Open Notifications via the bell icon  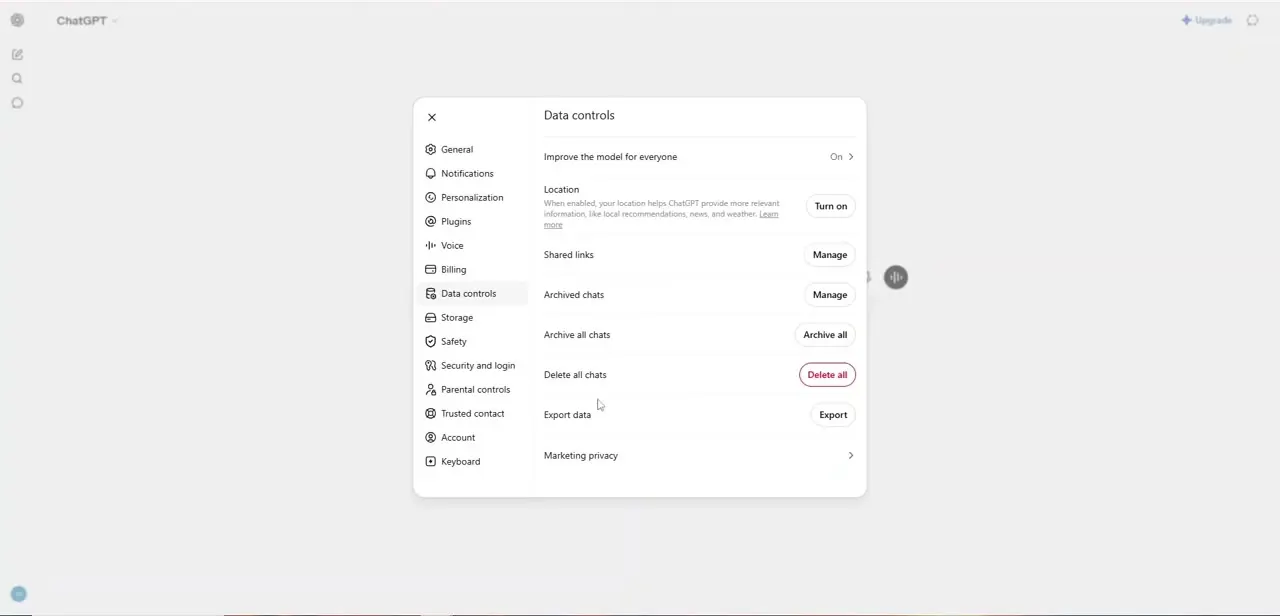pyautogui.click(x=431, y=173)
